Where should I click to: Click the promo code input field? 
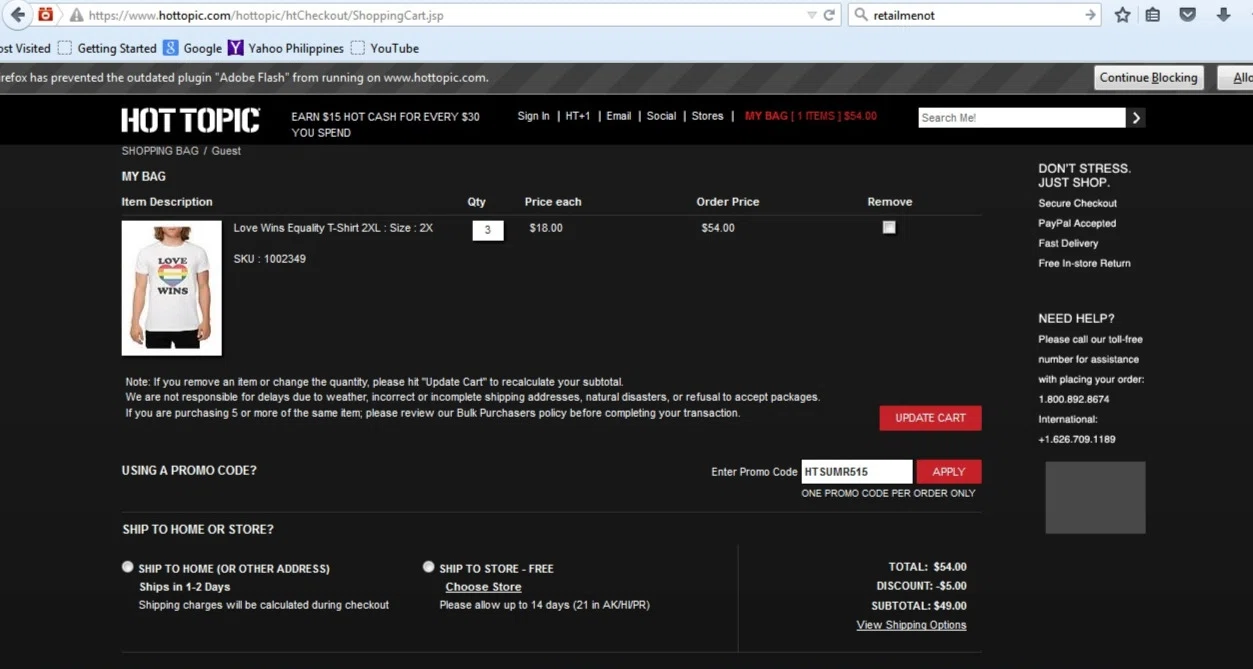coord(857,472)
